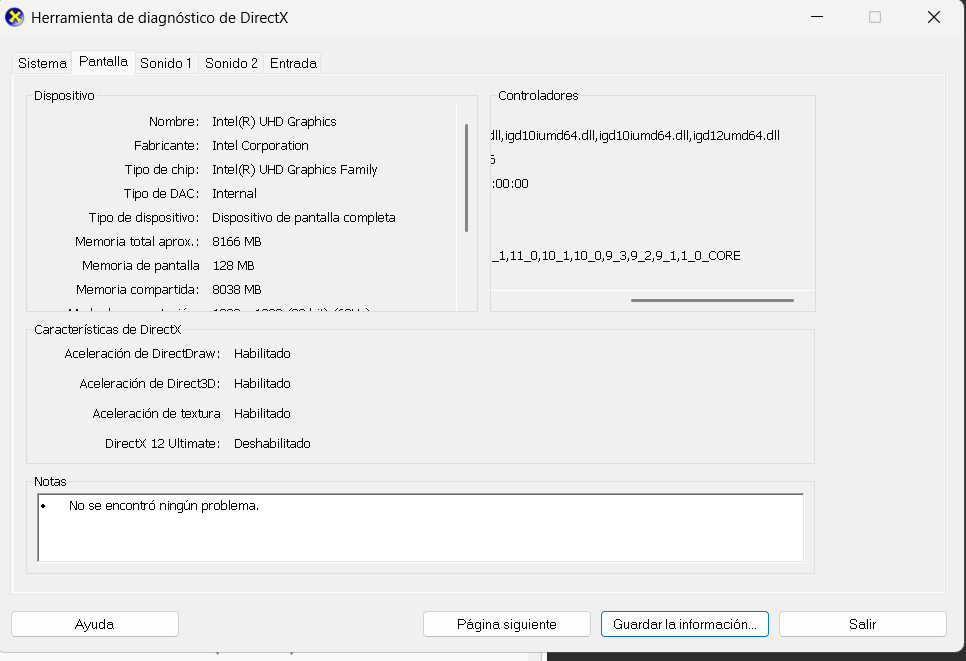Viewport: 966px width, 661px height.
Task: Click the 'Tipo de chip:' label
Action: click(x=162, y=169)
